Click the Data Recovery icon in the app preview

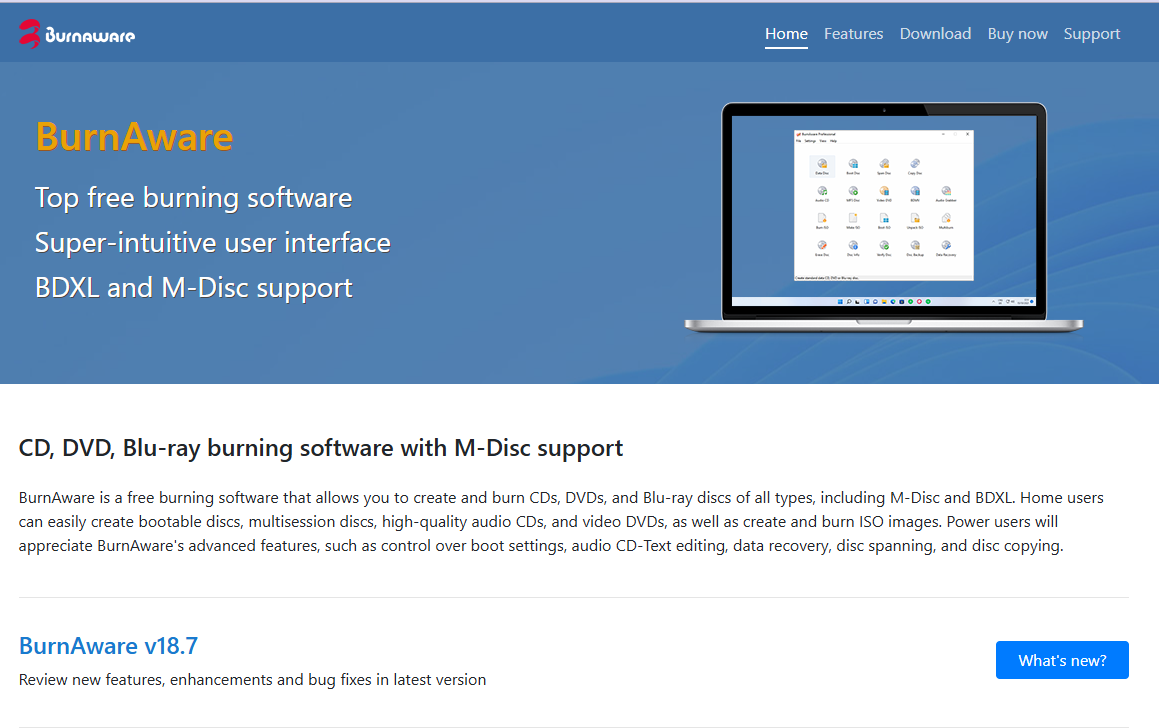945,246
